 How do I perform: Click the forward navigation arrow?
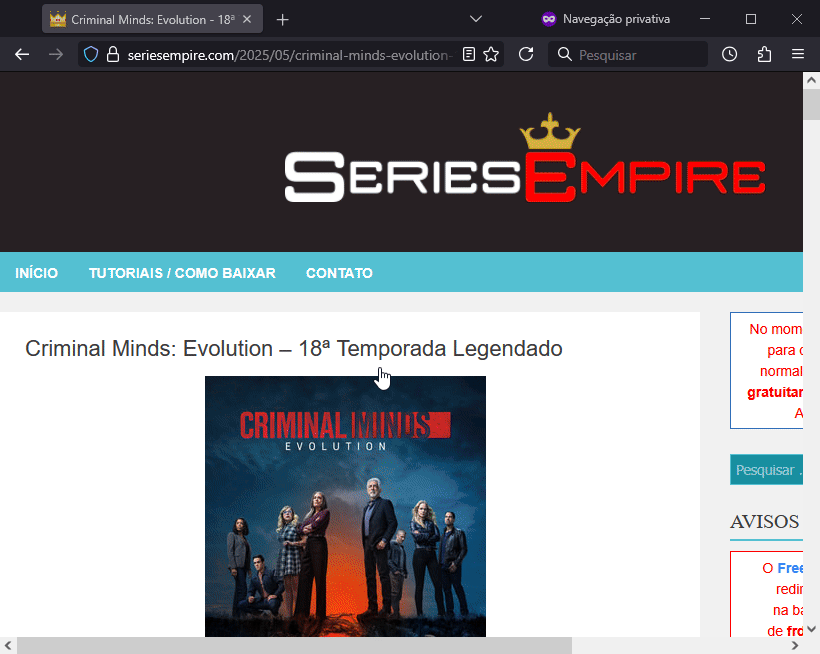point(55,54)
